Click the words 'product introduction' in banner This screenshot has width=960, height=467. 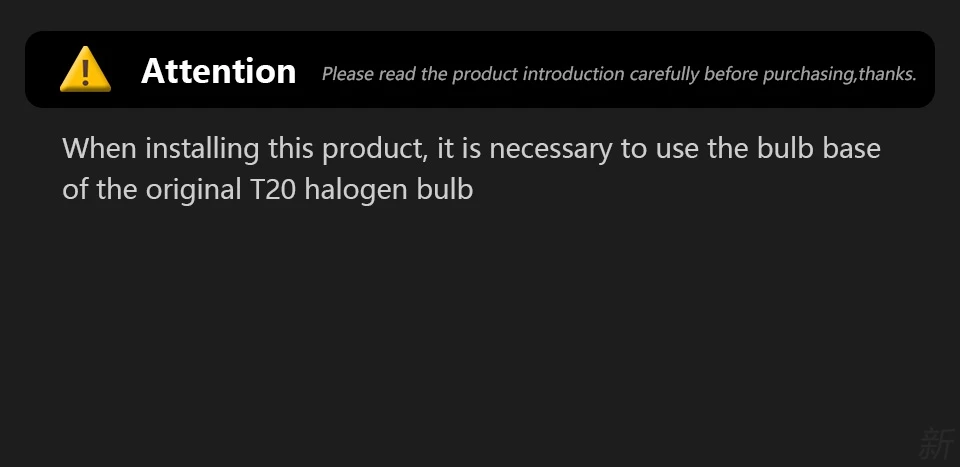539,74
